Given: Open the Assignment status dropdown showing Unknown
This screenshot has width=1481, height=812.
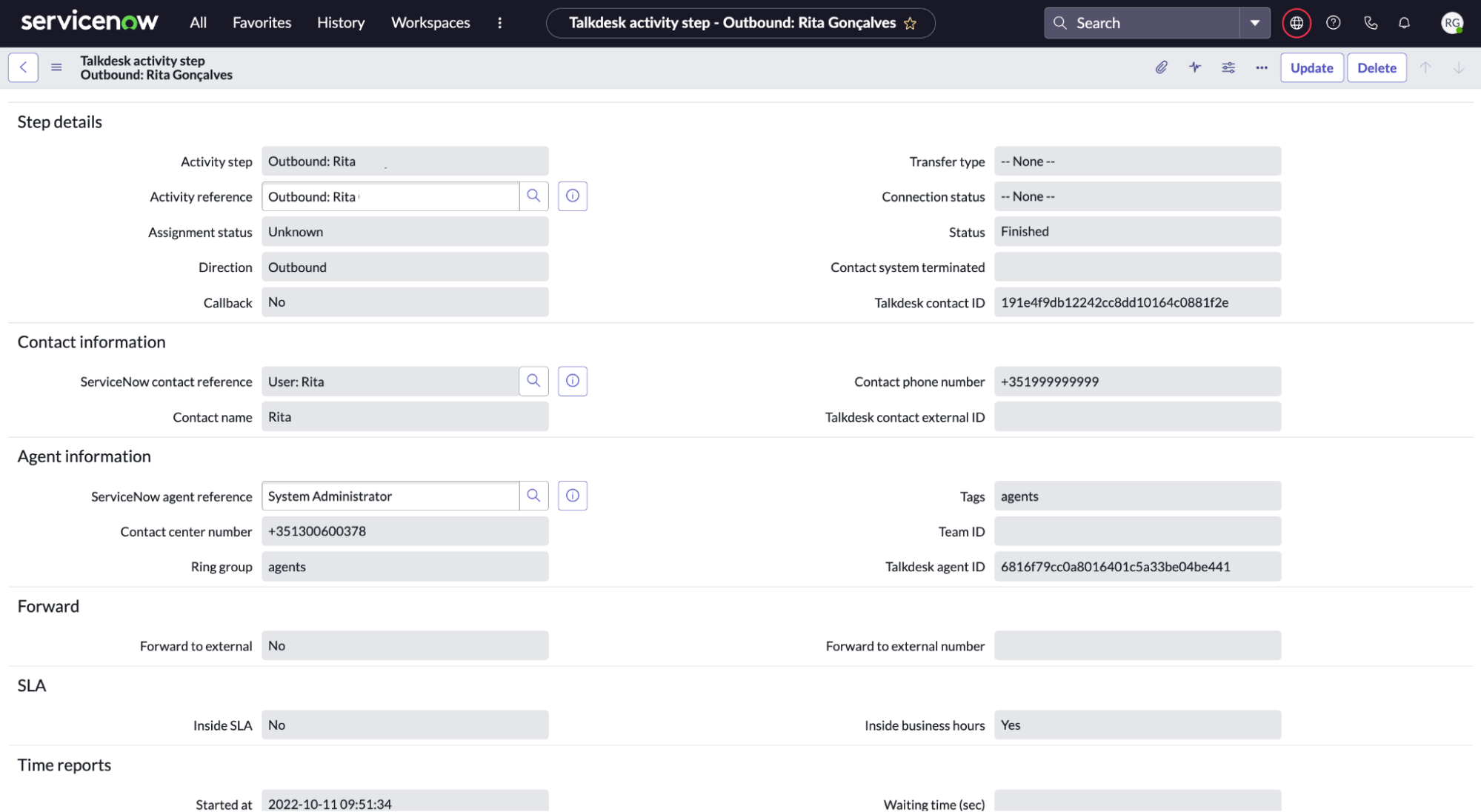Looking at the screenshot, I should coord(405,231).
